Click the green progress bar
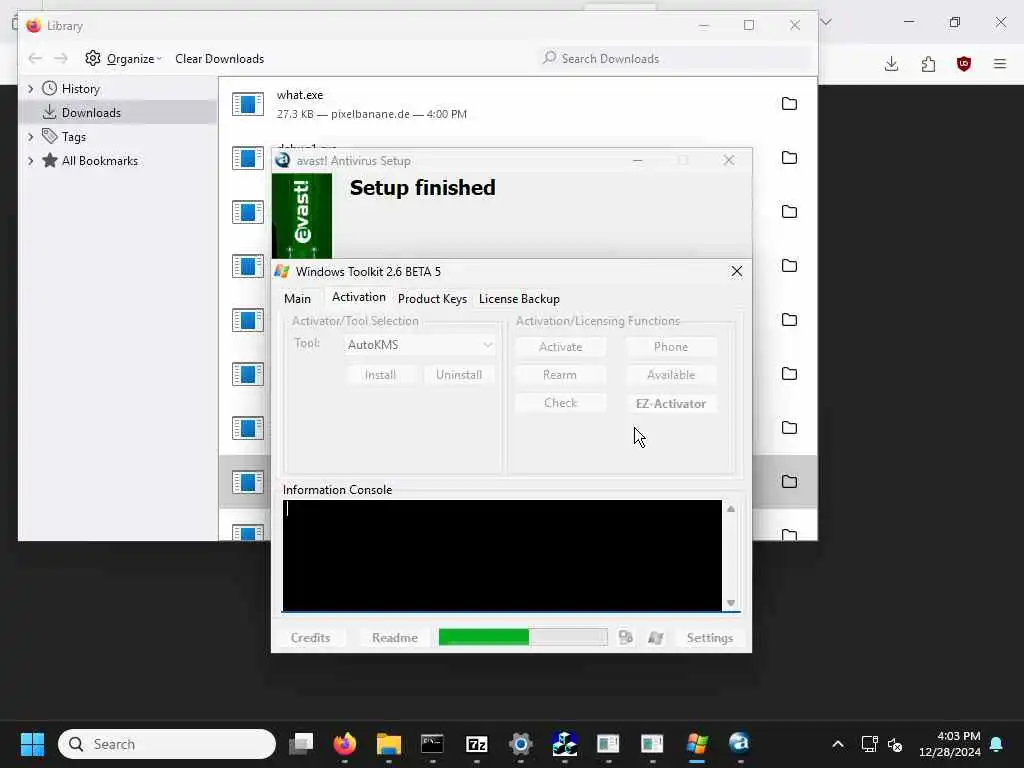1024x768 pixels. click(523, 637)
